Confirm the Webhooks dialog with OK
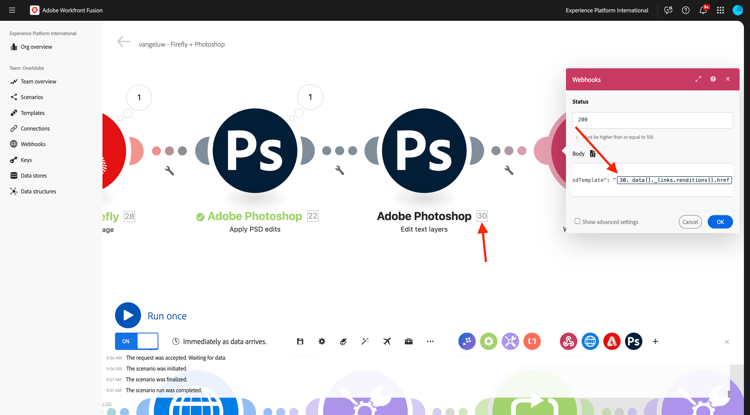750x415 pixels. click(x=720, y=222)
